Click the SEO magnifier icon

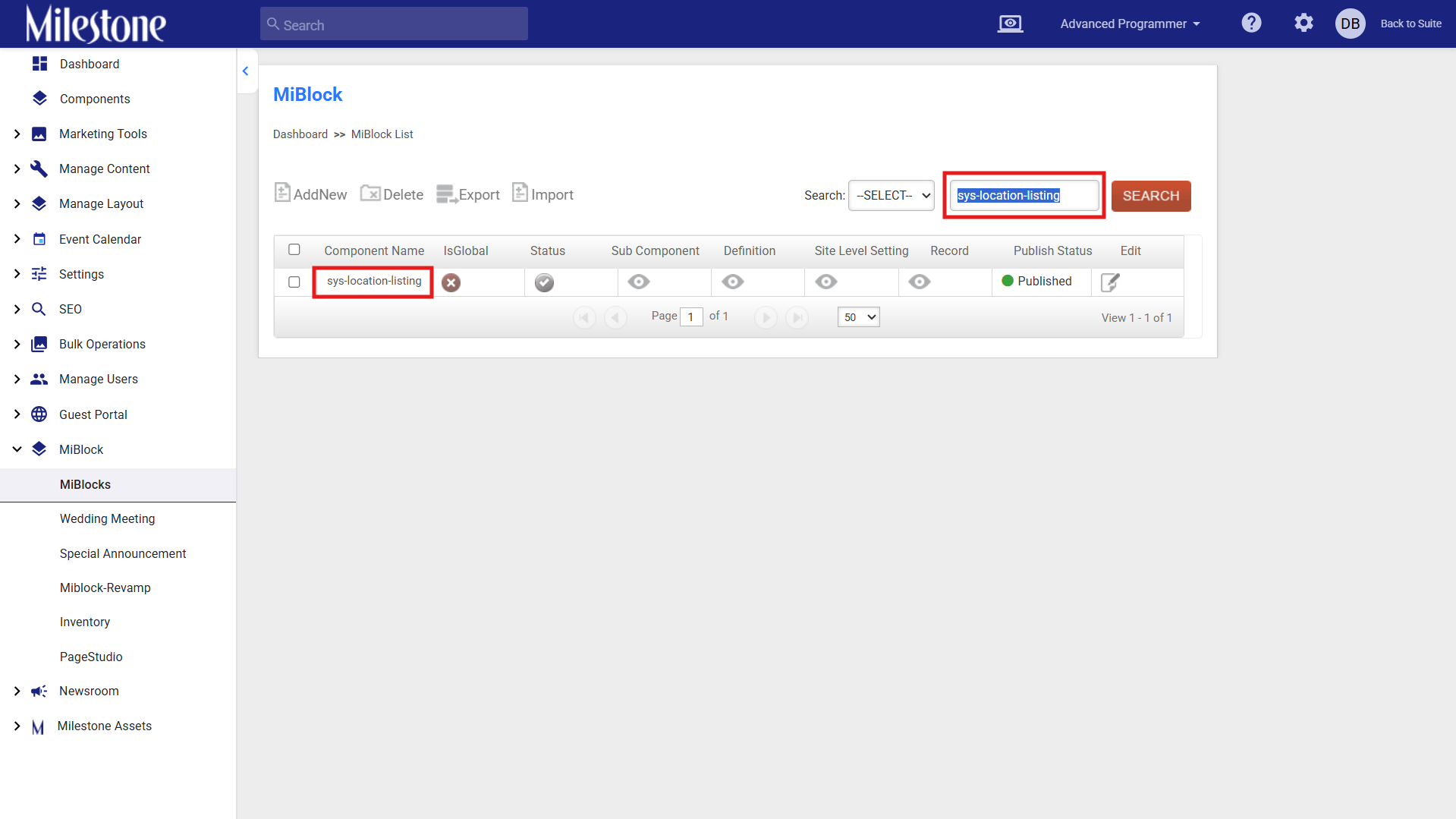pyautogui.click(x=39, y=309)
